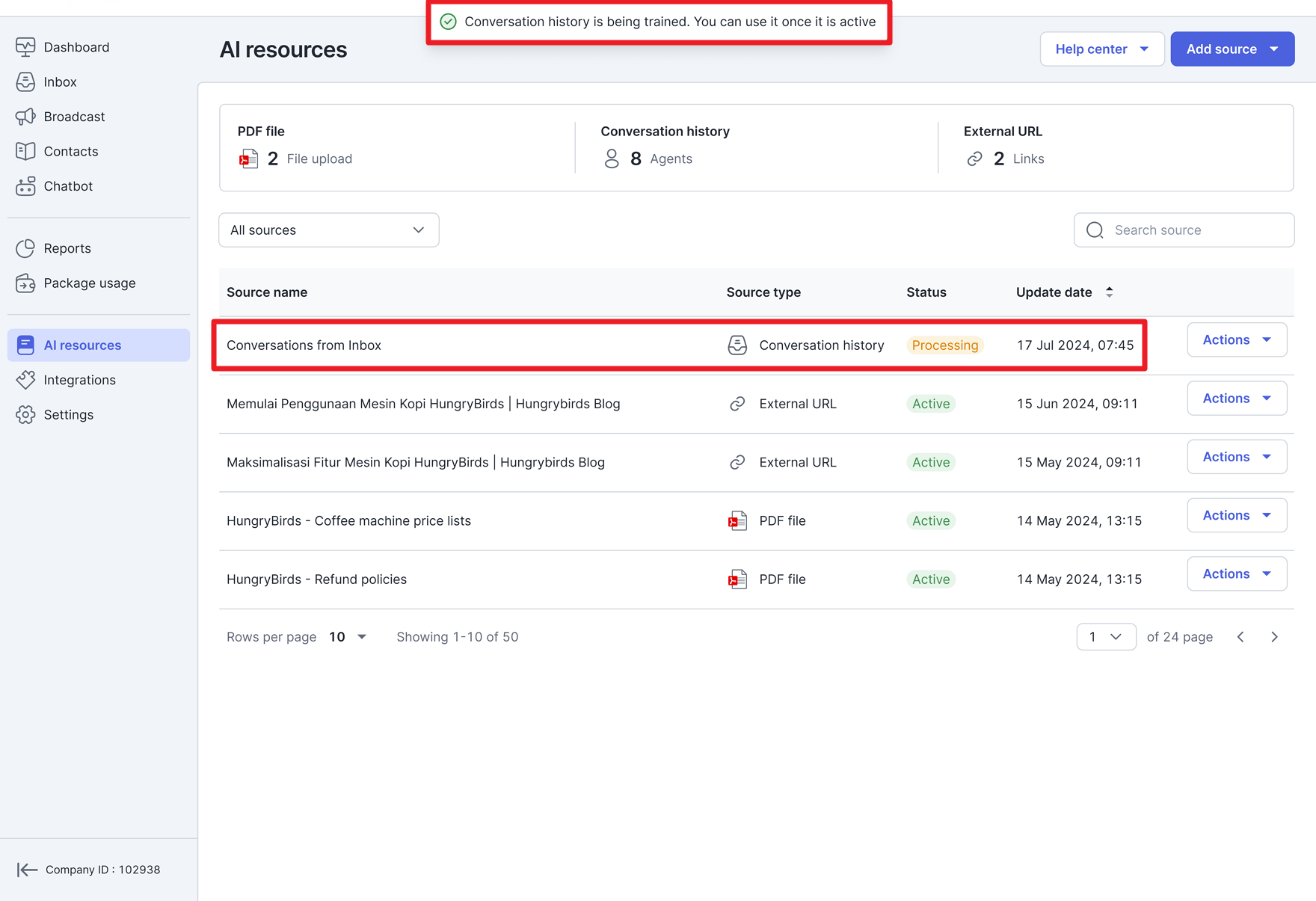Click HungryBirds - Refund policies name
This screenshot has width=1316, height=901.
316,579
